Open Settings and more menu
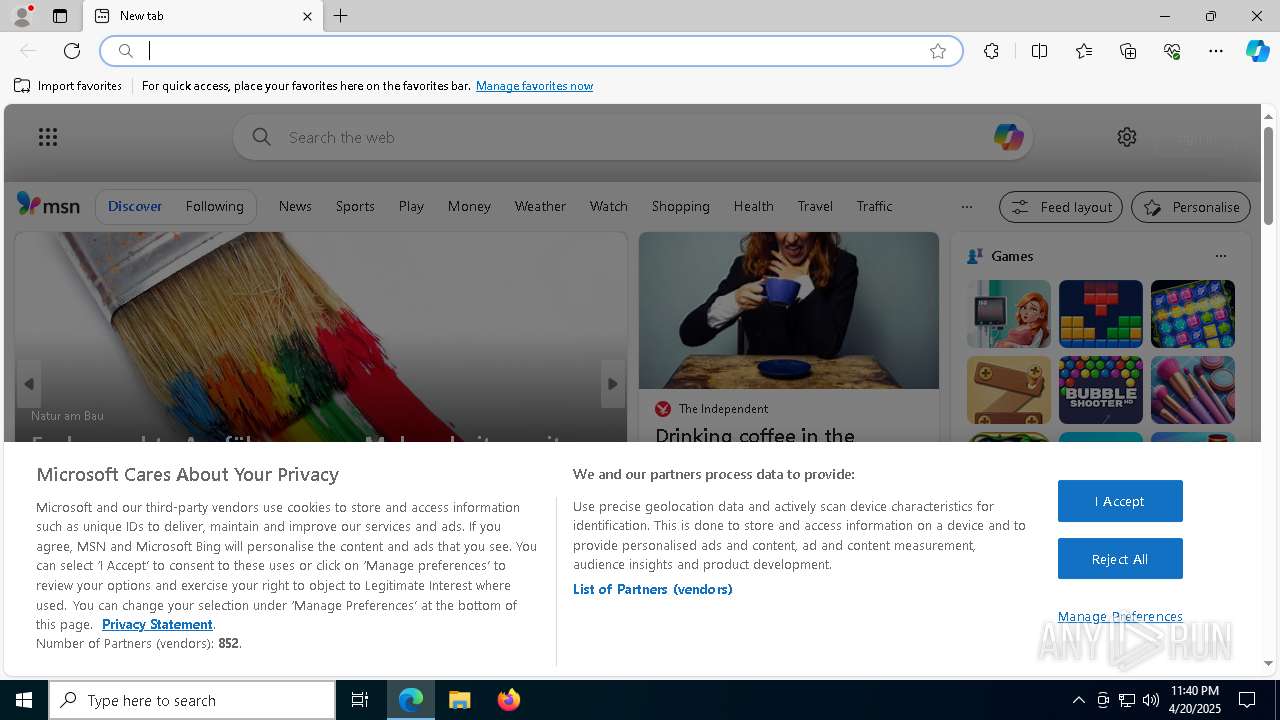 (1216, 51)
